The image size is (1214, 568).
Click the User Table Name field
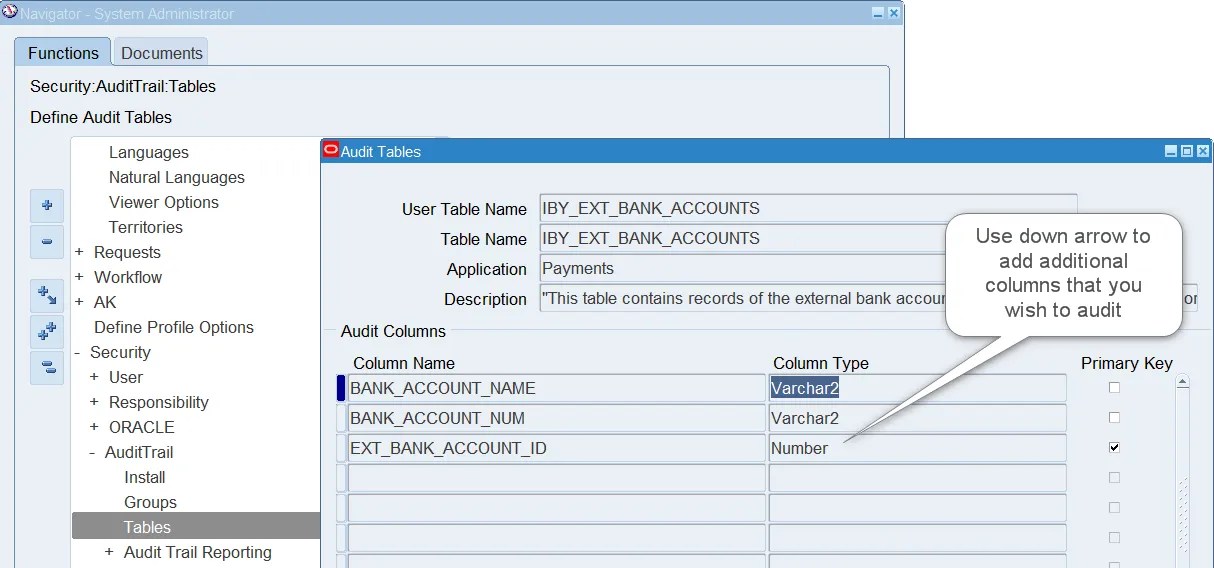pyautogui.click(x=808, y=208)
